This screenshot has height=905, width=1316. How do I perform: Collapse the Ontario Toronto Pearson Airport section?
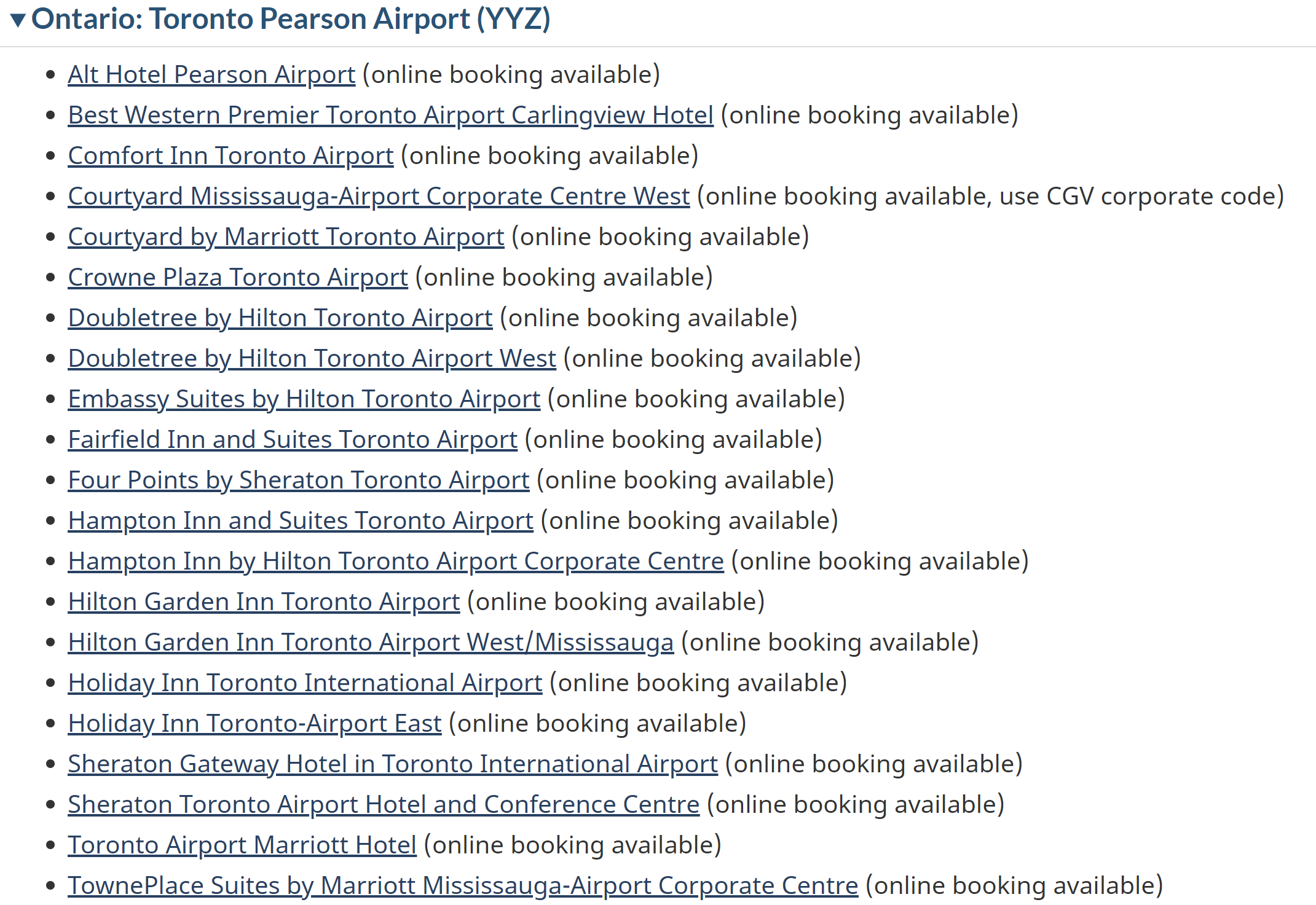[18, 20]
